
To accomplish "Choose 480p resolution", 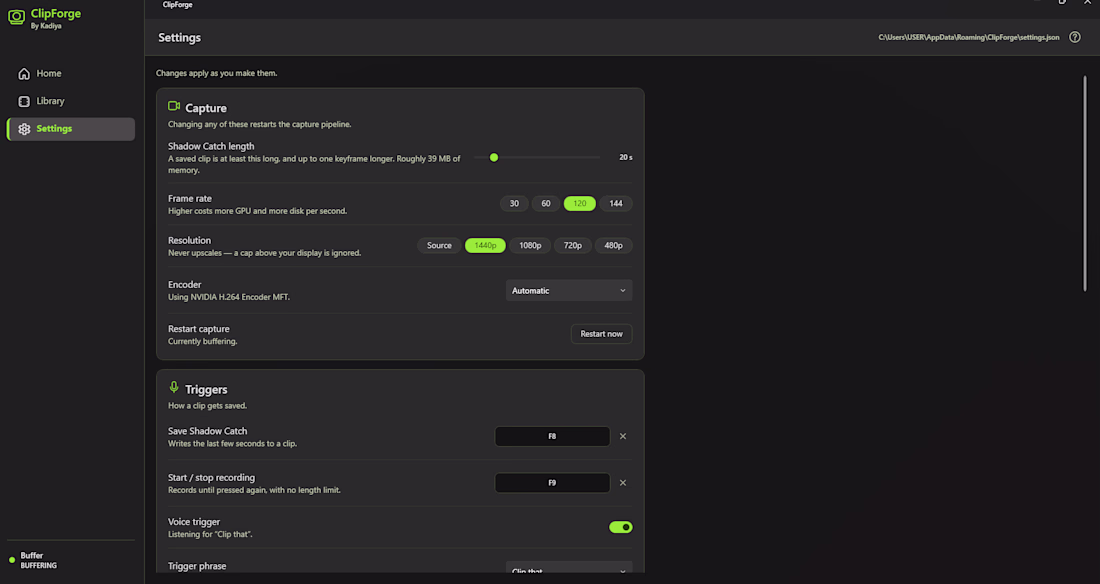I will (614, 246).
